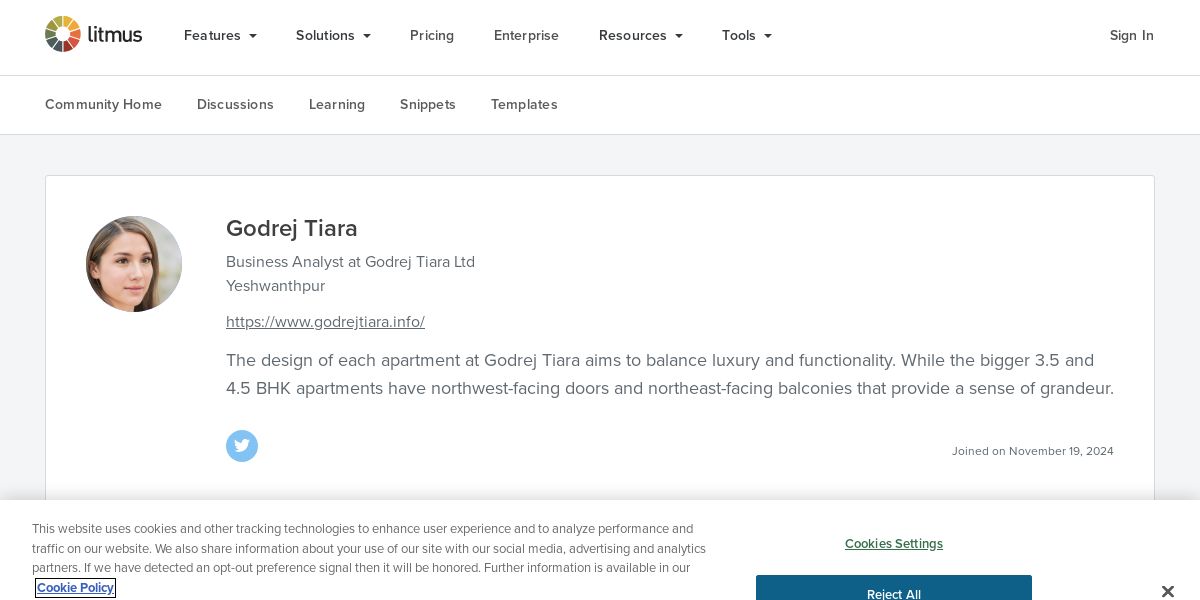Viewport: 1200px width, 600px height.
Task: Click the Joined on November 19, 2024 text
Action: [x=1032, y=451]
